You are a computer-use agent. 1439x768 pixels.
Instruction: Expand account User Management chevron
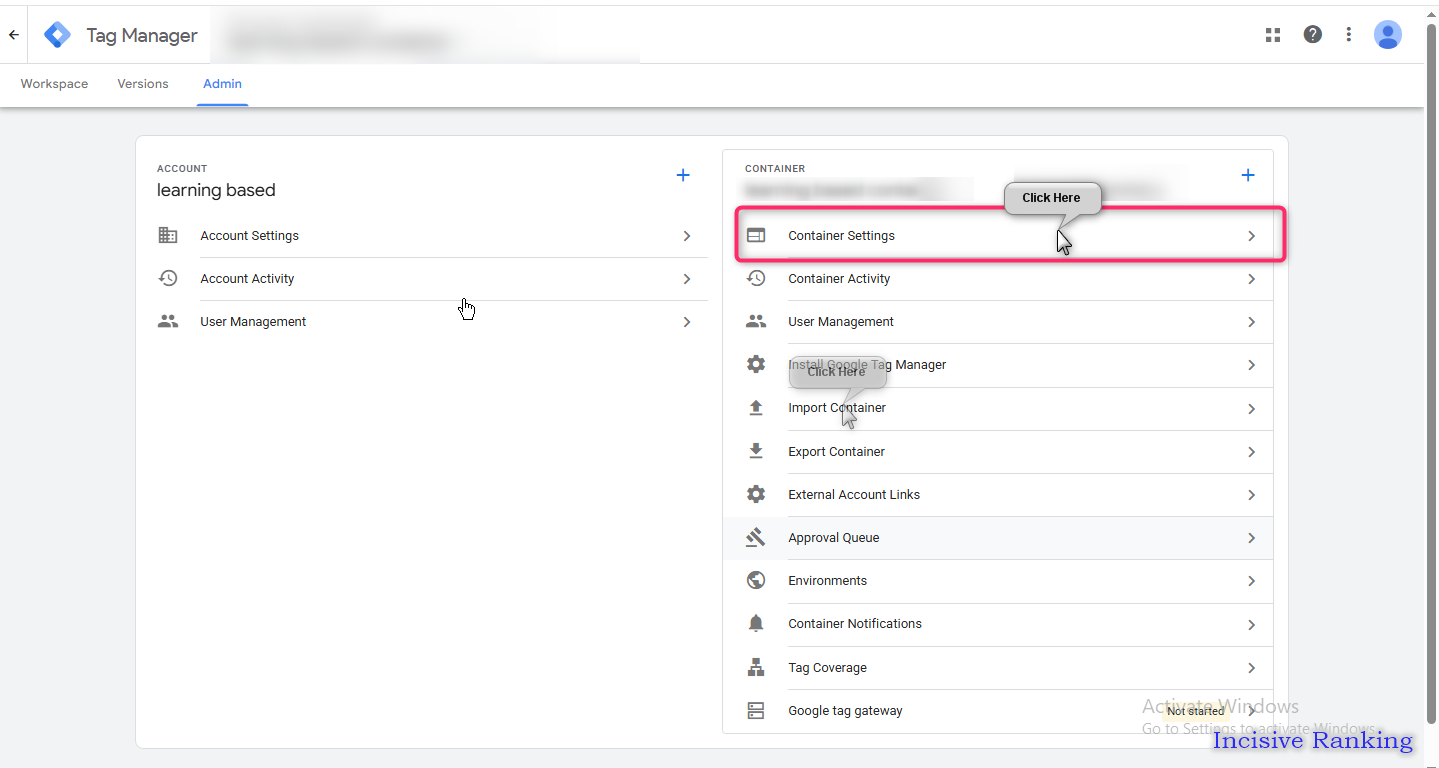(687, 322)
